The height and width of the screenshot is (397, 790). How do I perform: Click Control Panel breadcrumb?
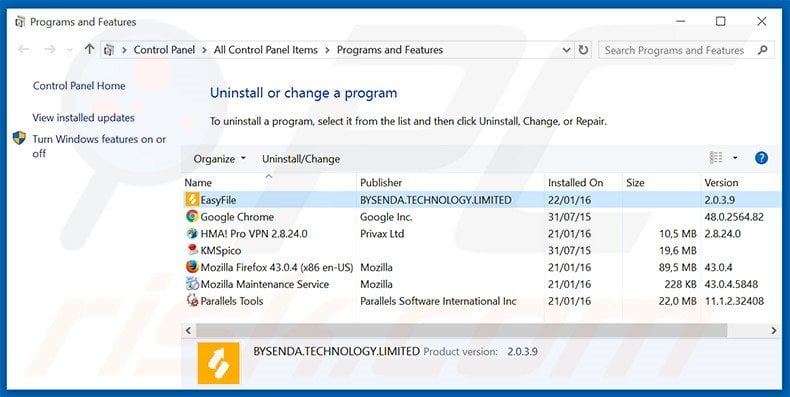(164, 50)
